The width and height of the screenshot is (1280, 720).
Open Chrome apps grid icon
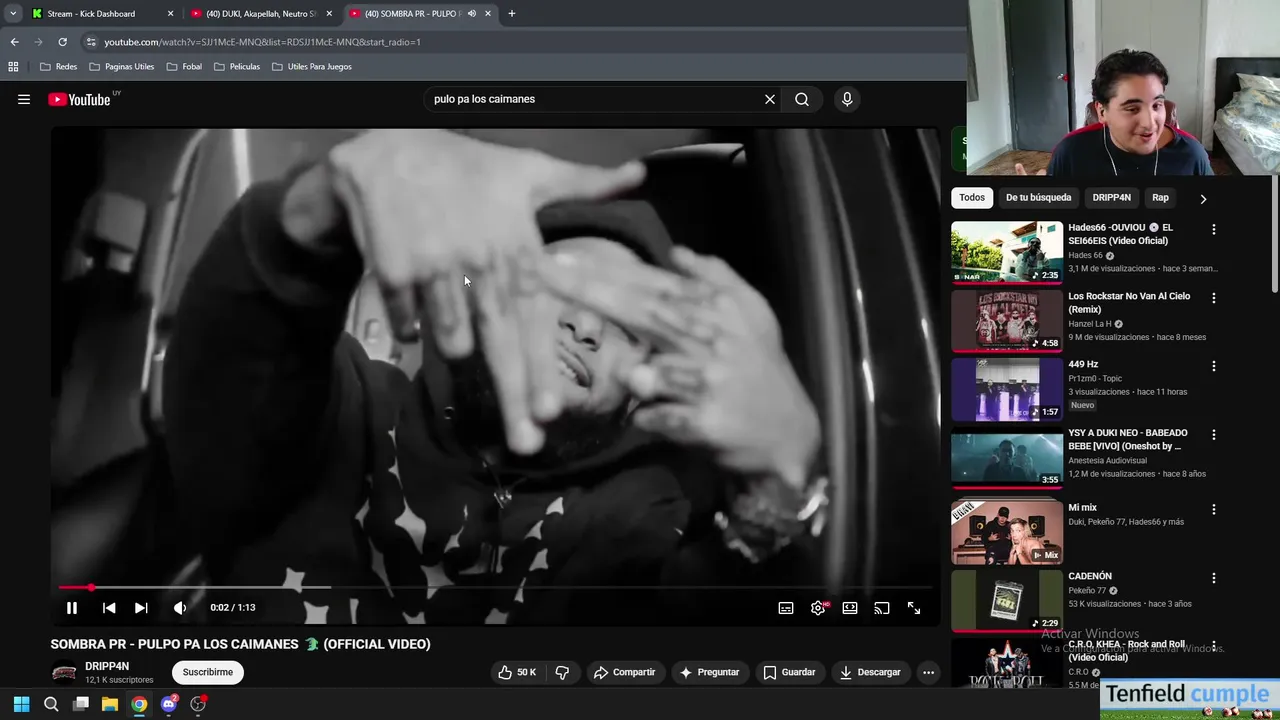pos(13,67)
